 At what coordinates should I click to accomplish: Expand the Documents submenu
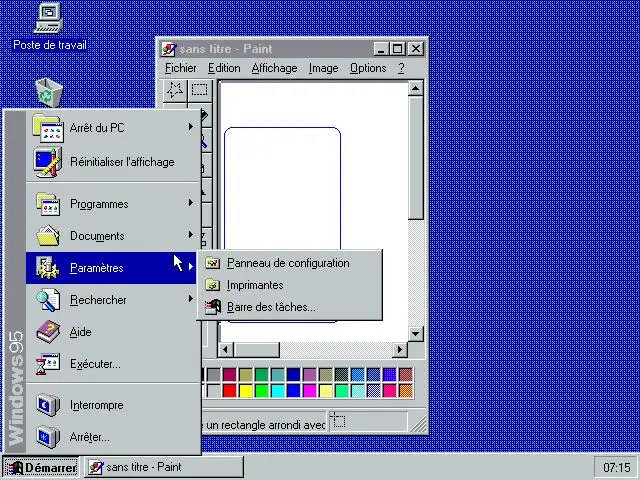113,236
